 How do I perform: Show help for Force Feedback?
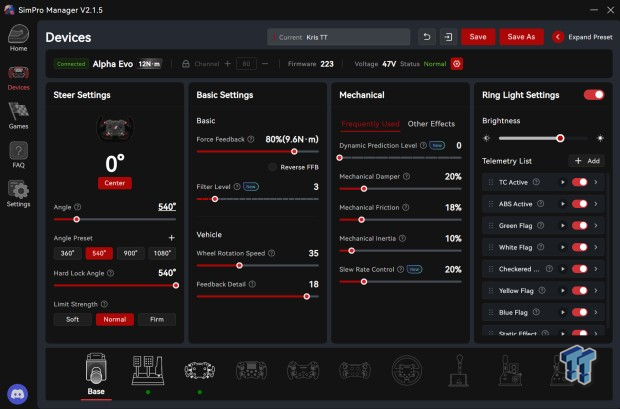(x=251, y=139)
